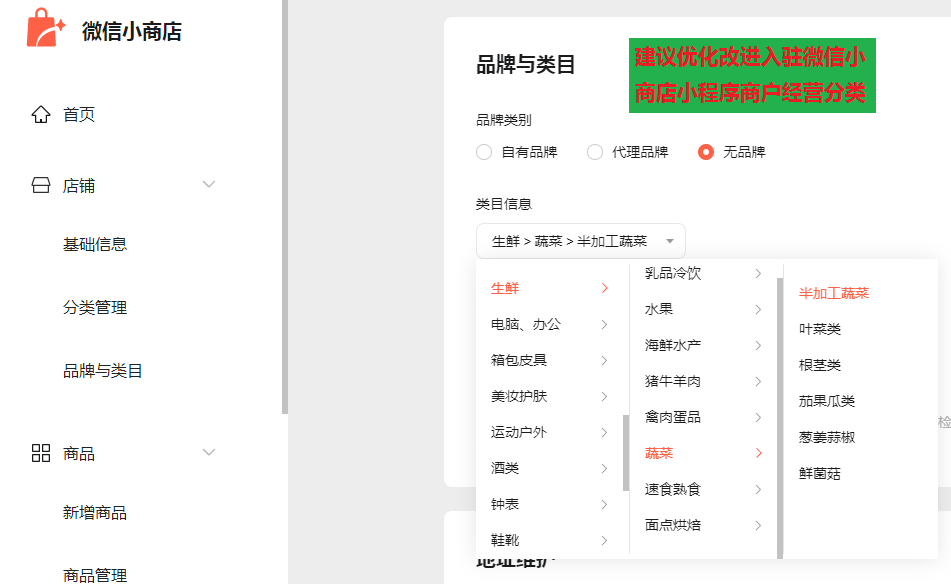The image size is (951, 584).
Task: Click the sidebar vertical scrollbar
Action: (285, 206)
